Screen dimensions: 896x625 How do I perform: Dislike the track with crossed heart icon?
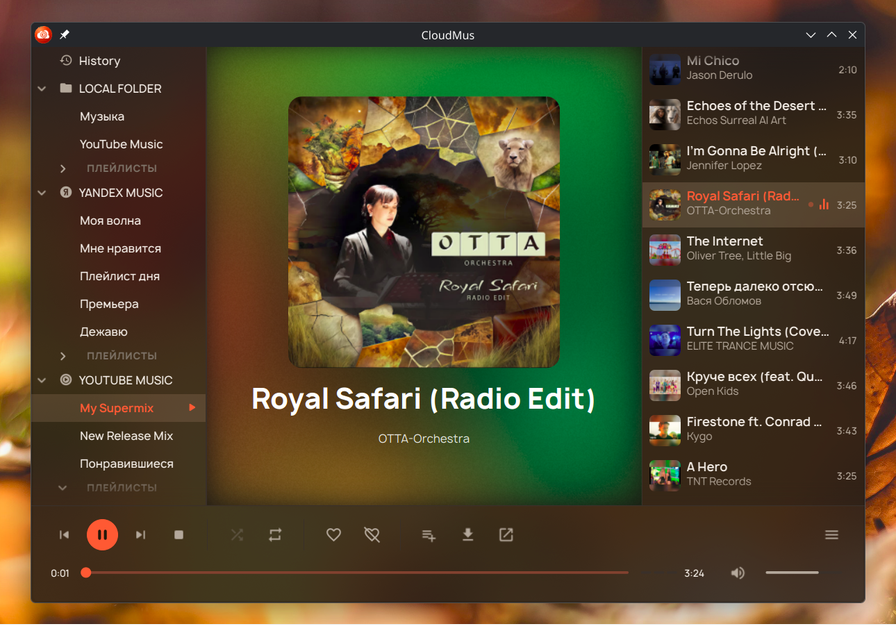point(372,535)
